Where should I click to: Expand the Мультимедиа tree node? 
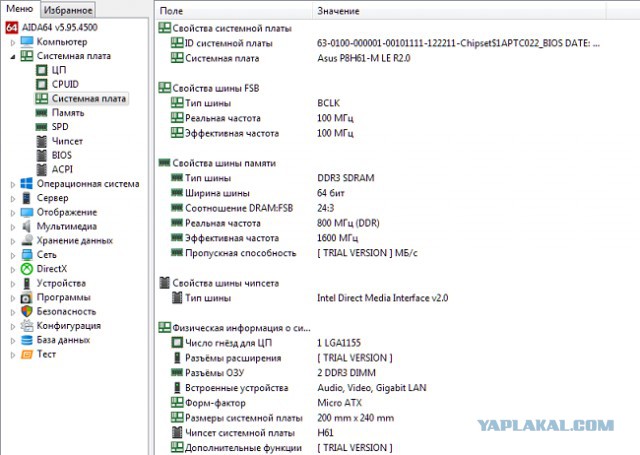tap(13, 227)
